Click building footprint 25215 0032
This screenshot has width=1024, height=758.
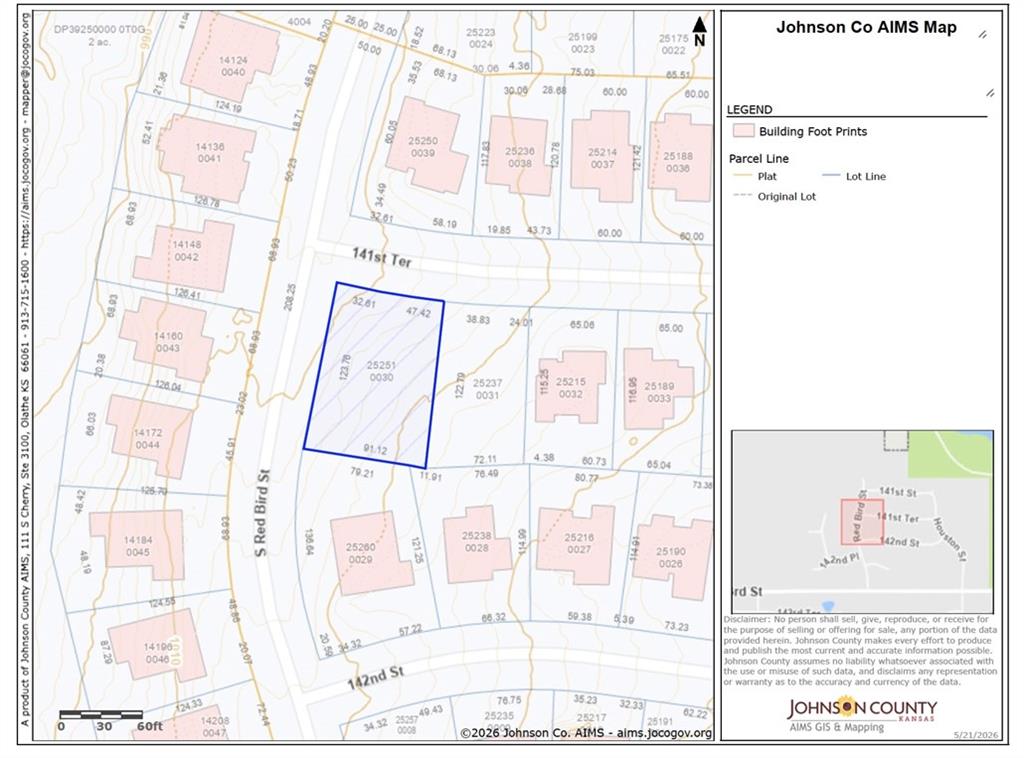pos(570,387)
